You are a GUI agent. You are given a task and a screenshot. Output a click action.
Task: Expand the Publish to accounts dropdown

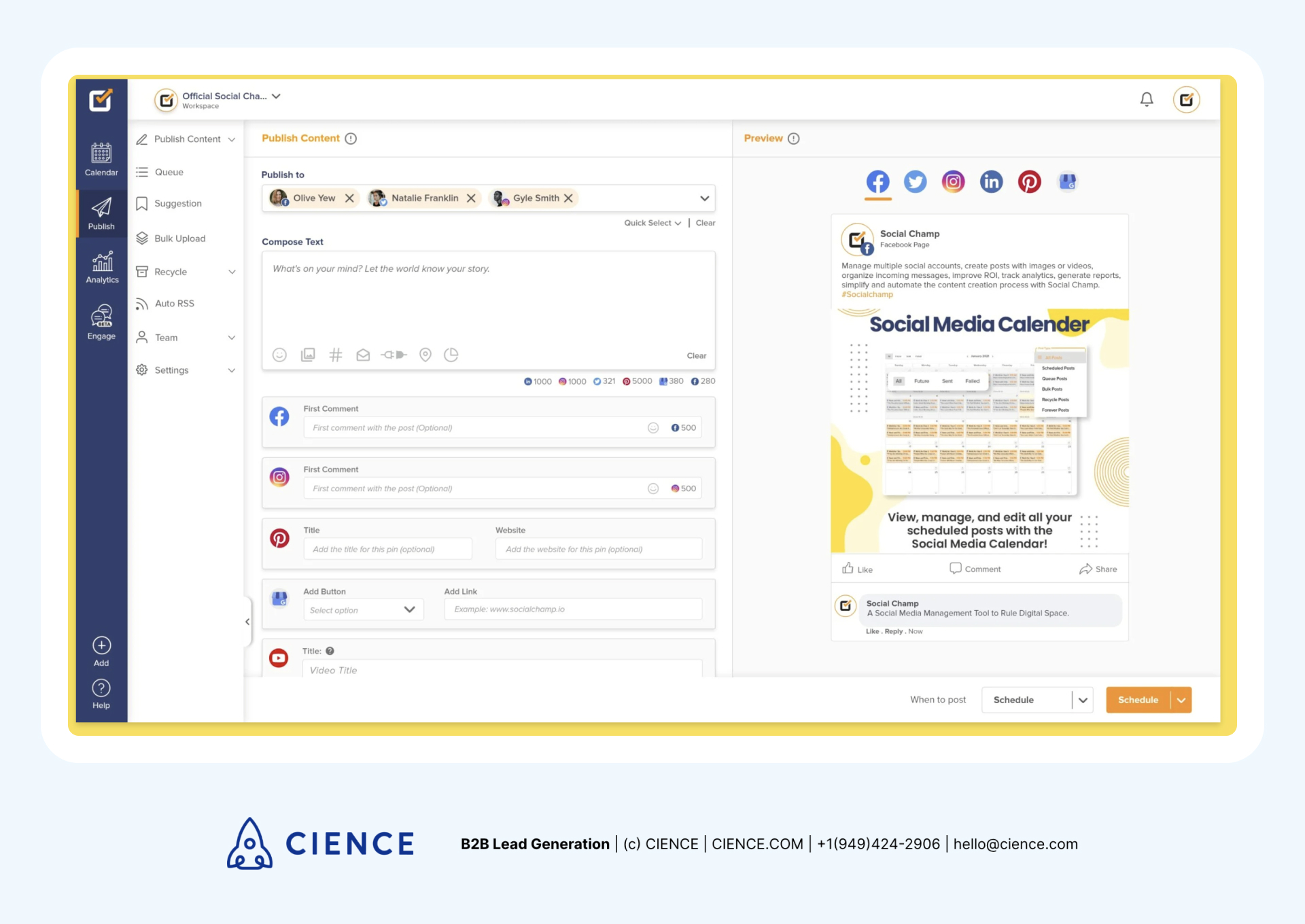pyautogui.click(x=705, y=198)
